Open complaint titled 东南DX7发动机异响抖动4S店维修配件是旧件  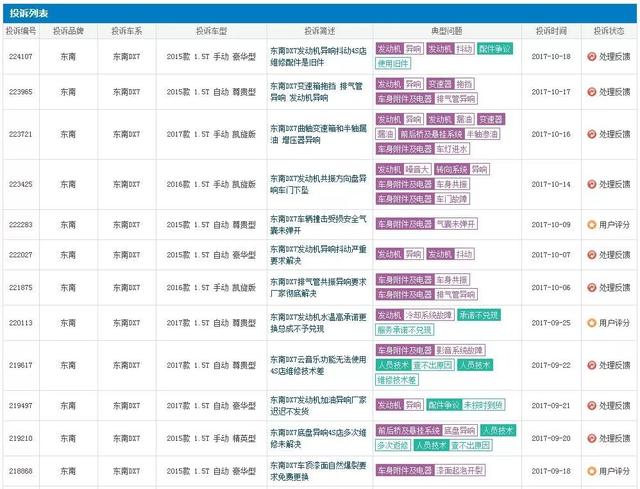point(318,57)
